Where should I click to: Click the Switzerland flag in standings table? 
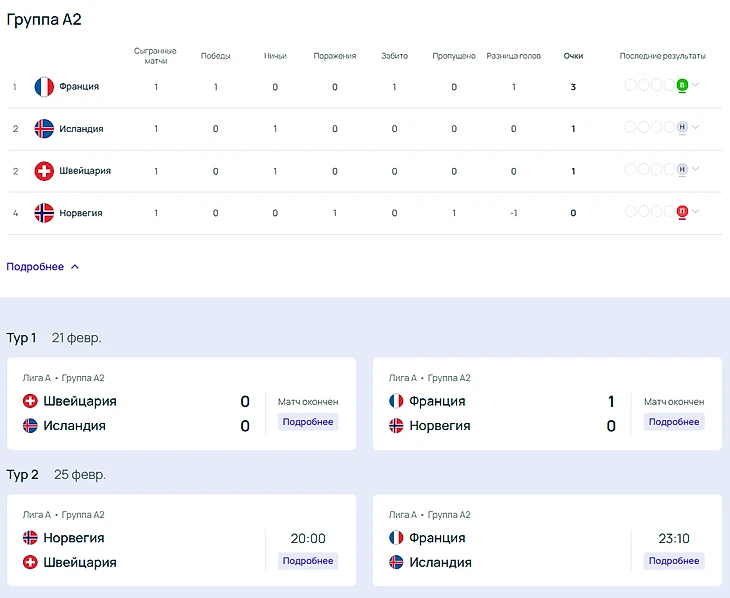[44, 171]
